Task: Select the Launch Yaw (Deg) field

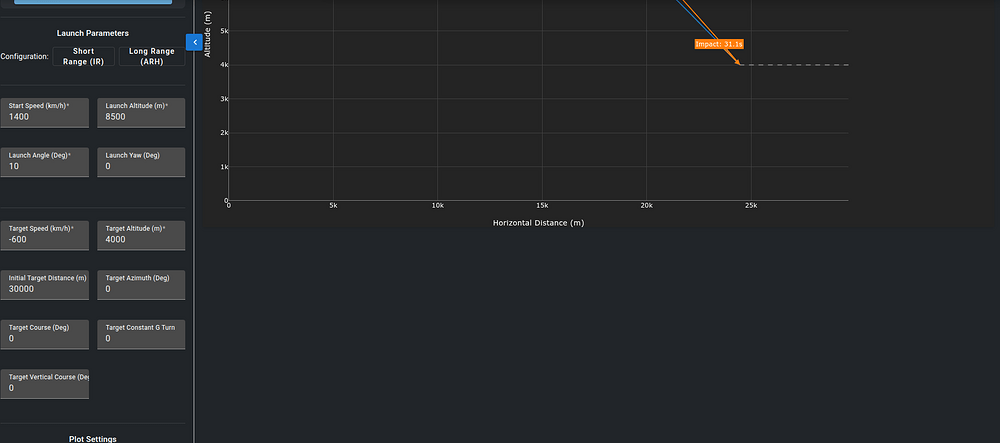Action: (141, 166)
